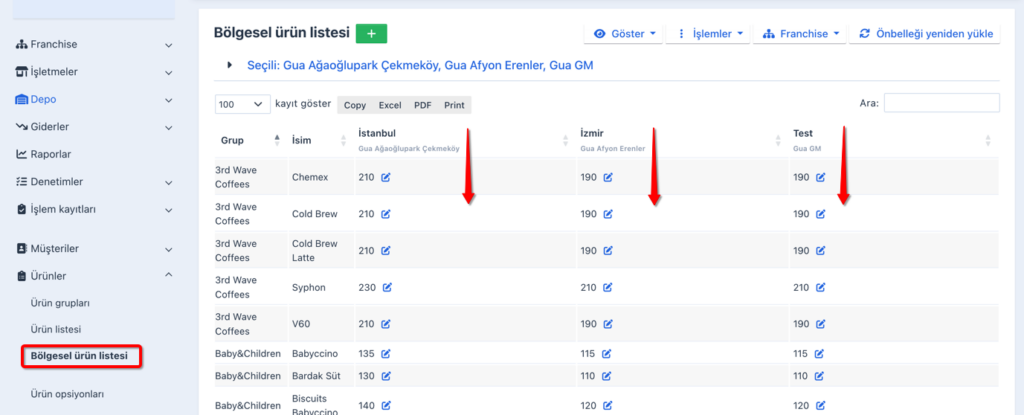Click the green plus add button
Screen dimensions: 1024x415
click(371, 34)
